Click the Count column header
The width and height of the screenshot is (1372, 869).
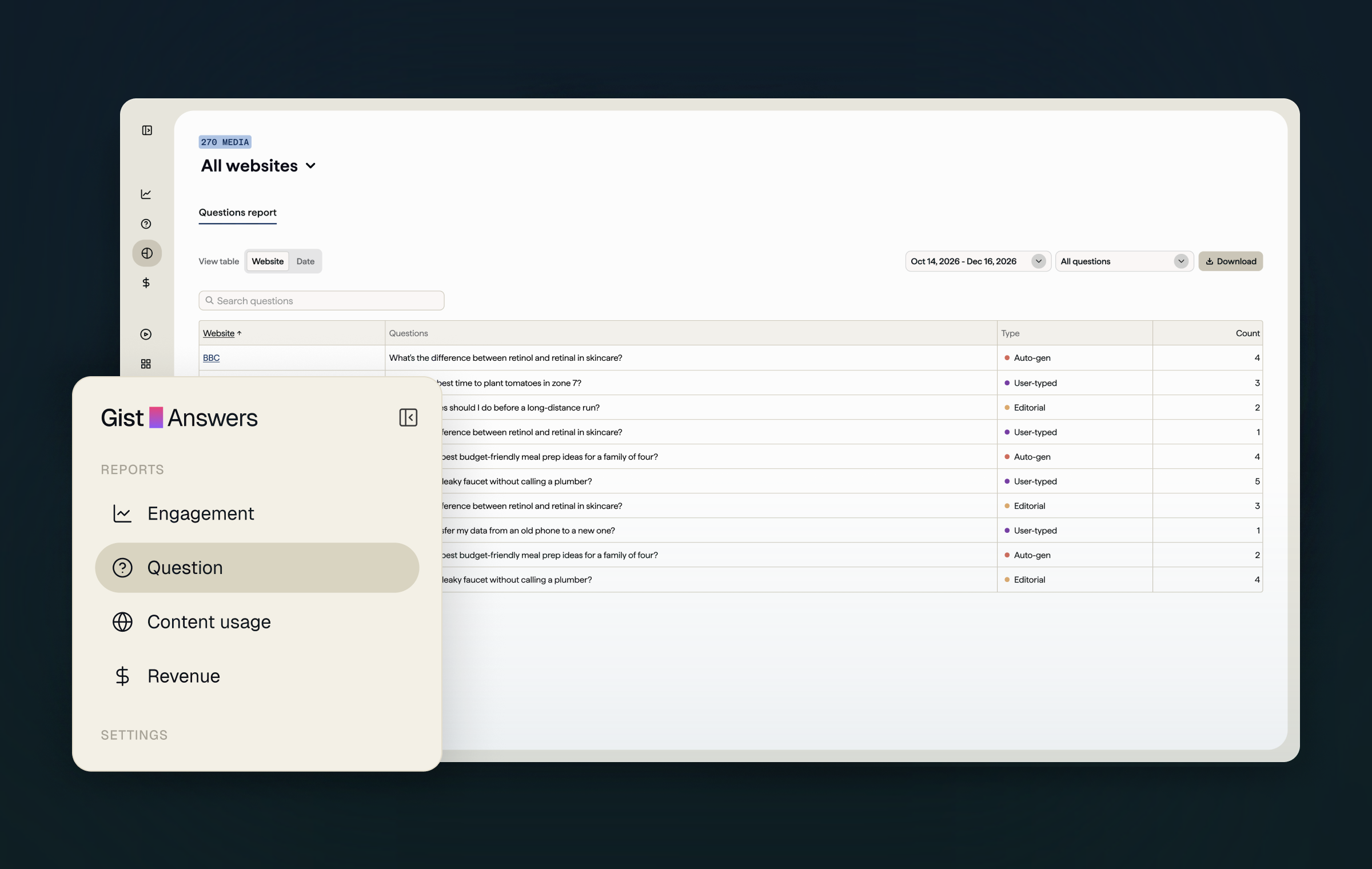pos(1247,333)
